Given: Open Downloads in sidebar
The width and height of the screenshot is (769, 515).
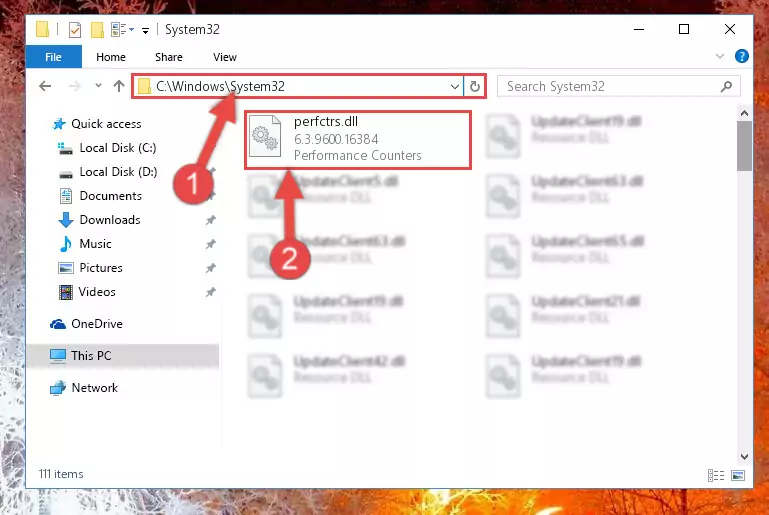Looking at the screenshot, I should coord(110,220).
